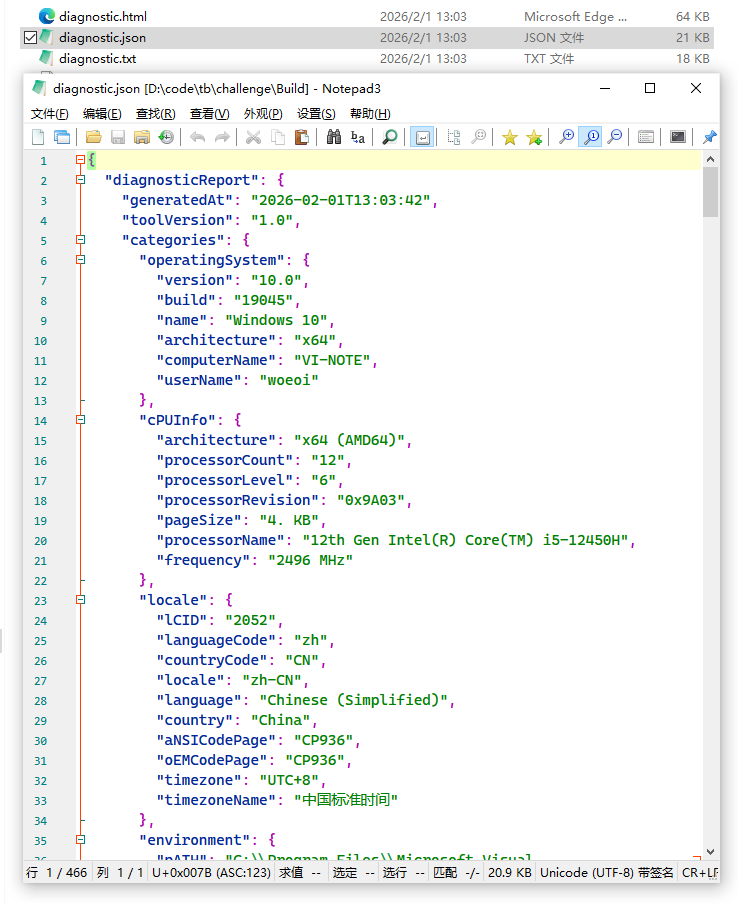The height and width of the screenshot is (904, 738).
Task: Toggle word wrap toolbar button
Action: pyautogui.click(x=423, y=137)
